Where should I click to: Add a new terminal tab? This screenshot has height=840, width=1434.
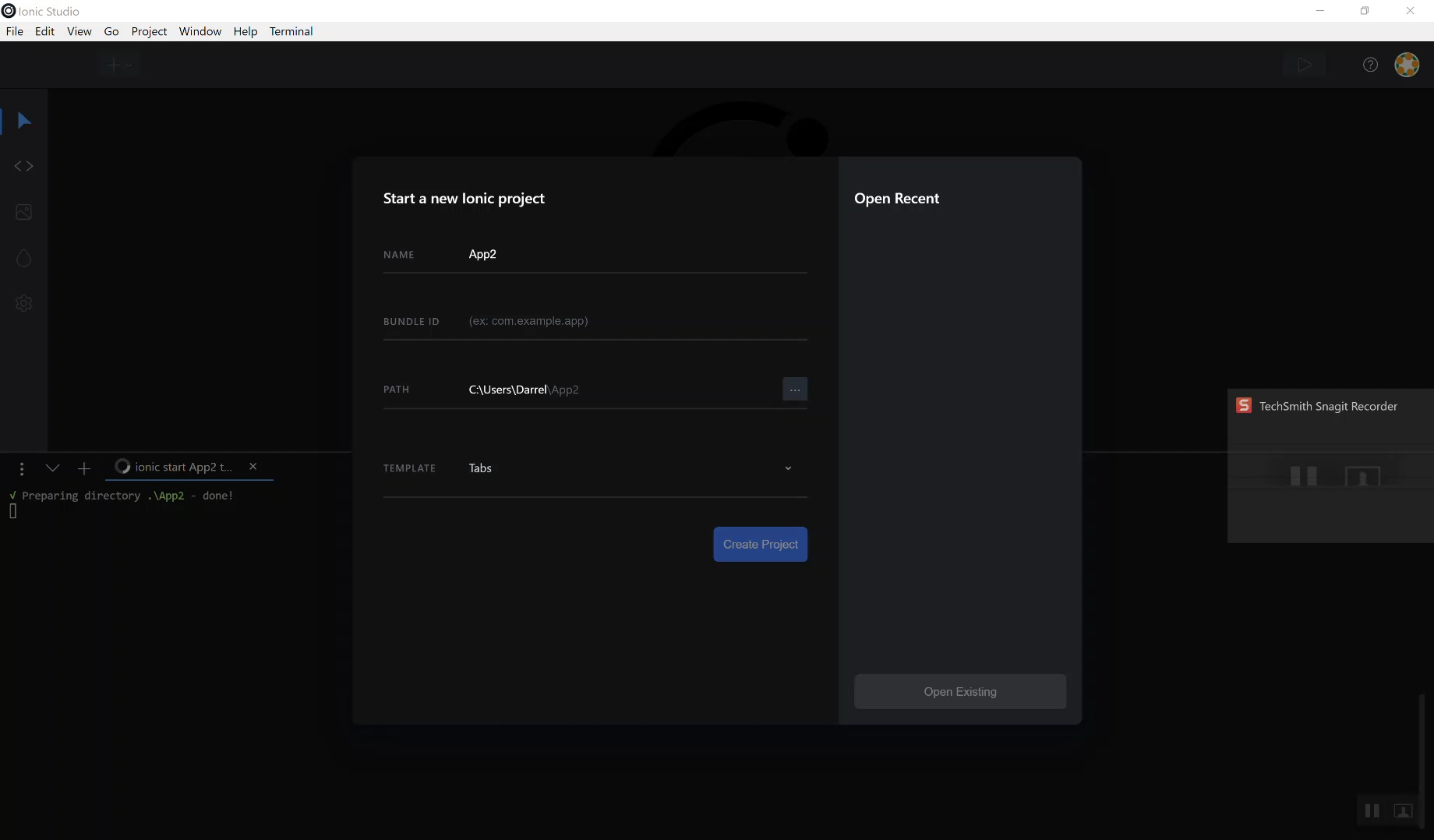click(84, 468)
